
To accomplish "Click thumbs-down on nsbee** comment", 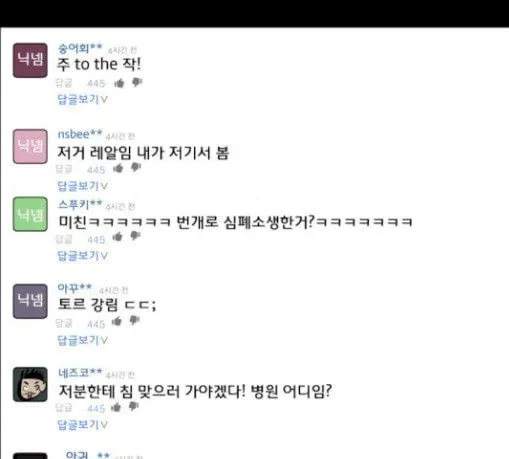I will pyautogui.click(x=136, y=167).
